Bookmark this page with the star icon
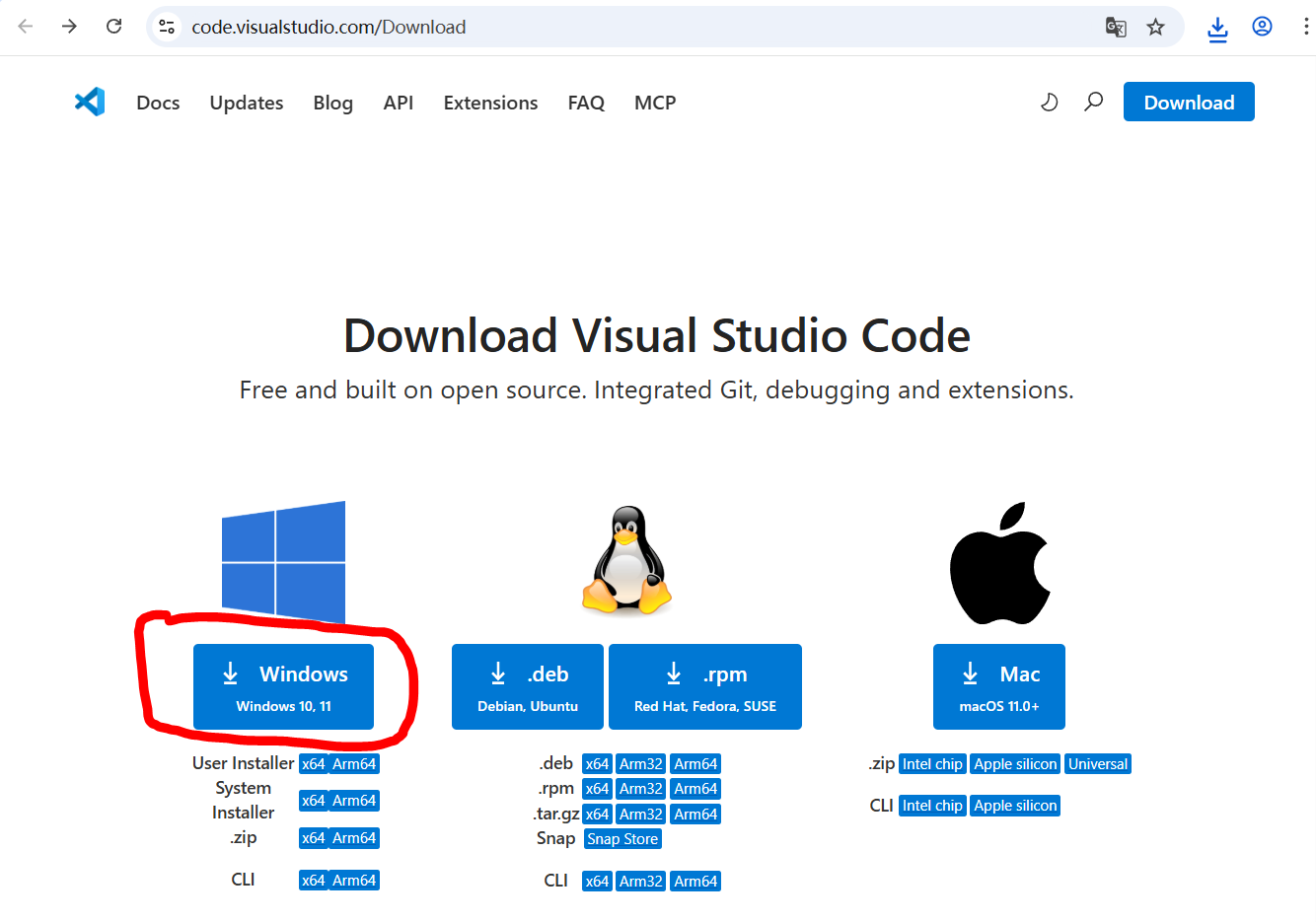Viewport: 1316px width, 922px height. (x=1156, y=27)
